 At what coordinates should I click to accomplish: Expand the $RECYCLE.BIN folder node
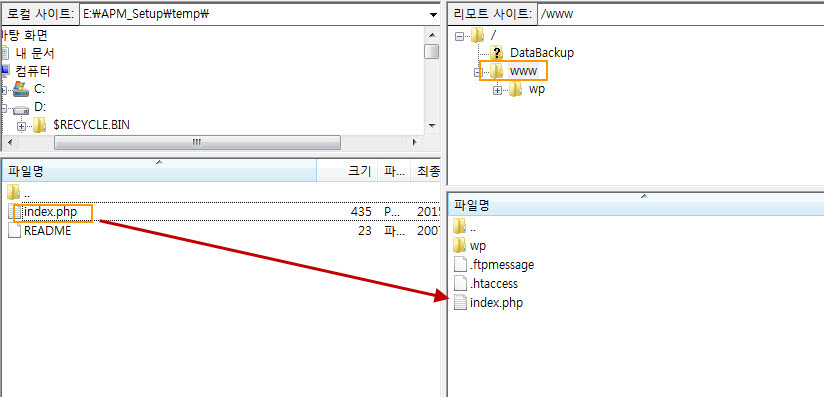pyautogui.click(x=21, y=127)
